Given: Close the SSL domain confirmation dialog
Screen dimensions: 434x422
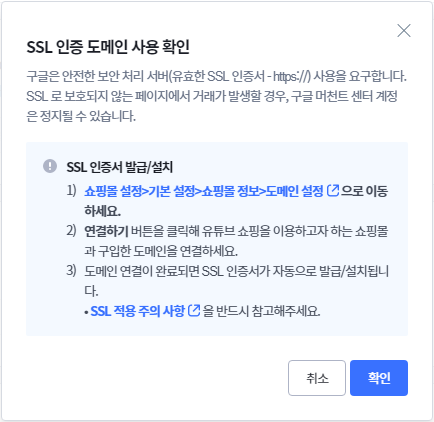Looking at the screenshot, I should [404, 31].
